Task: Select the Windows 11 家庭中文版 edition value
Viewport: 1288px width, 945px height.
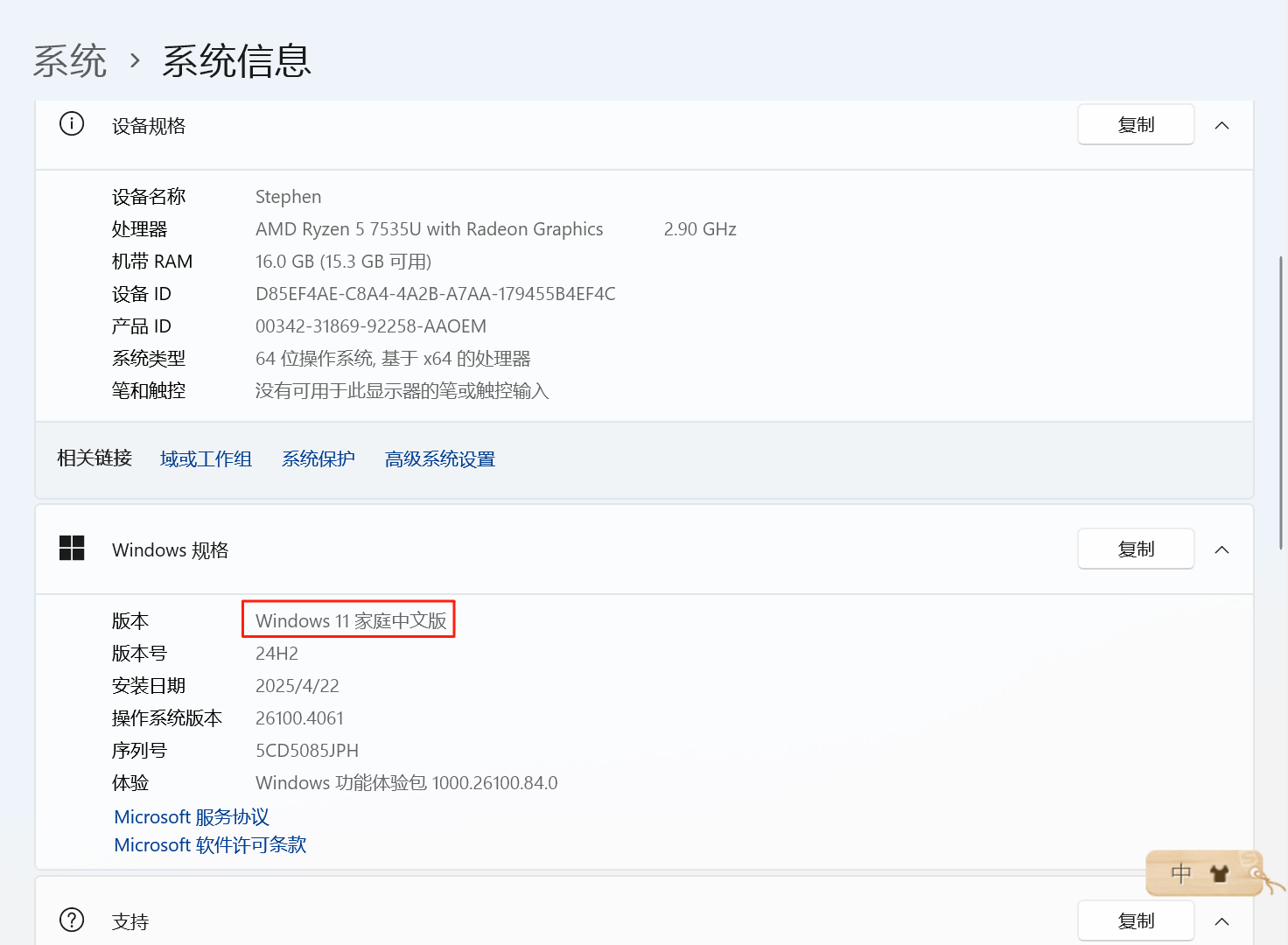Action: 351,621
